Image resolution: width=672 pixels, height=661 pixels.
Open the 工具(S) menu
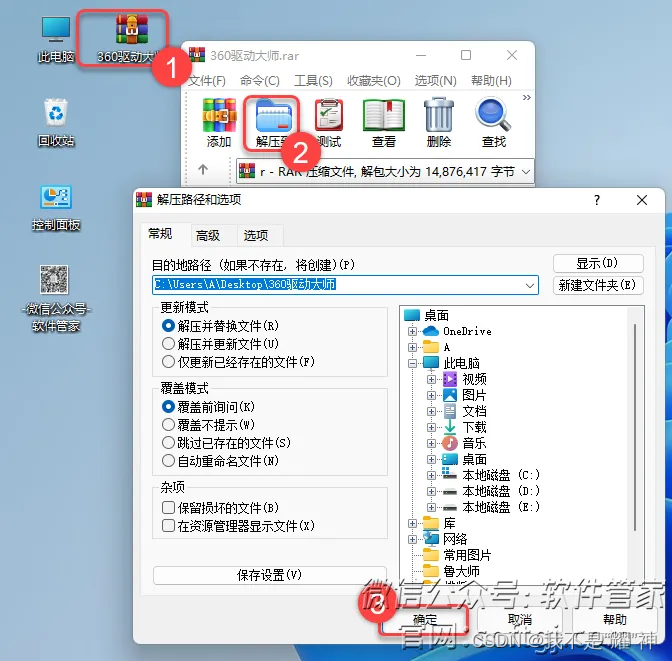pos(313,81)
